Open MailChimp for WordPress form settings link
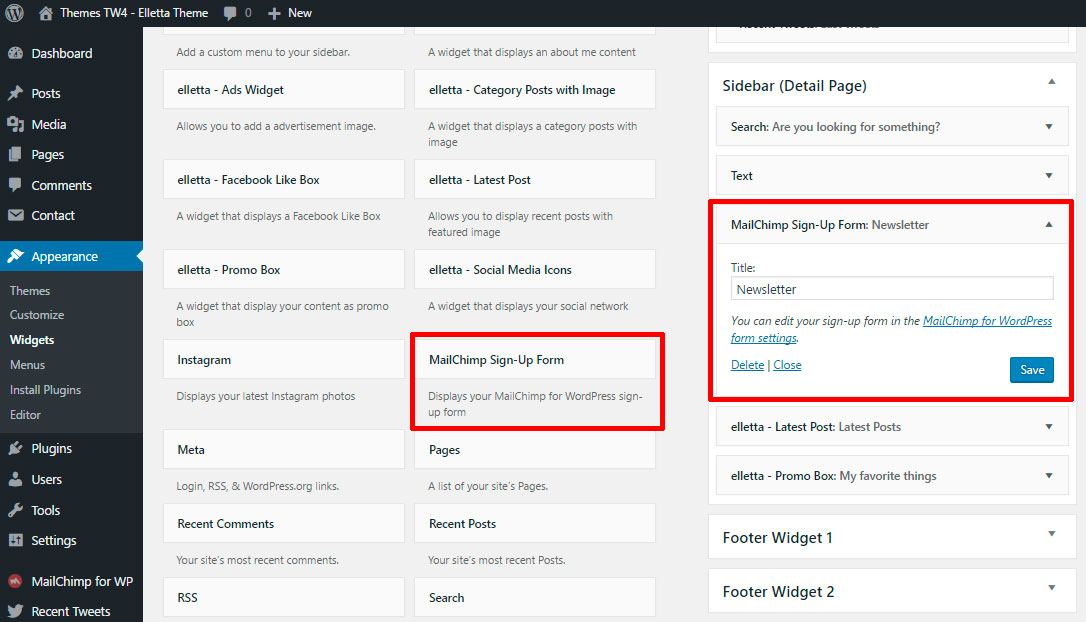The image size is (1086, 622). (987, 321)
